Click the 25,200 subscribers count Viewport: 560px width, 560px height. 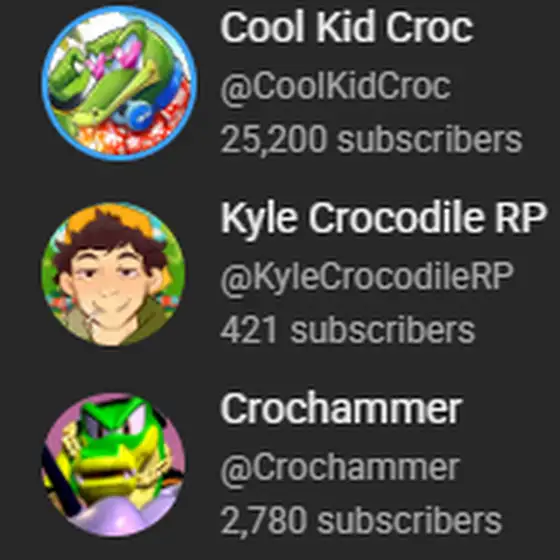(371, 140)
